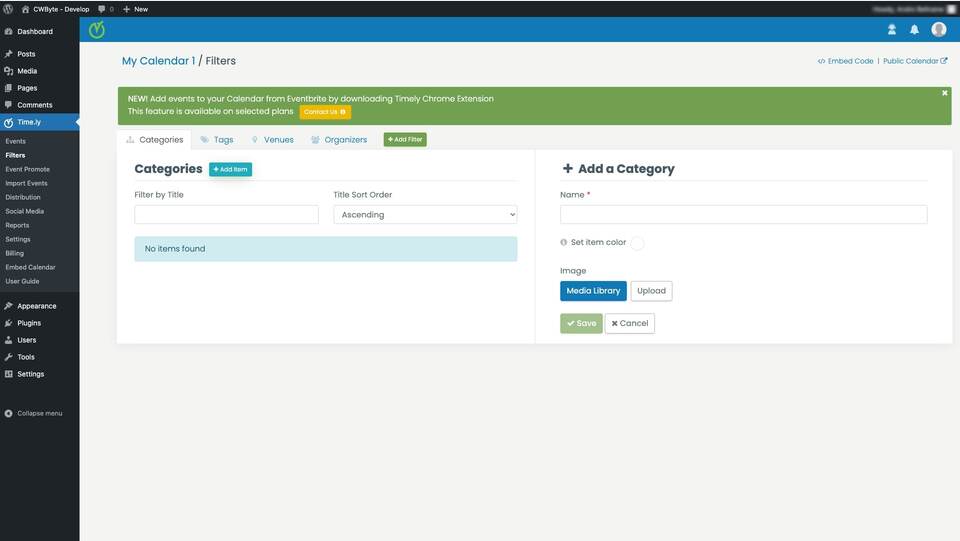Click the Timely logo icon

click(x=97, y=29)
